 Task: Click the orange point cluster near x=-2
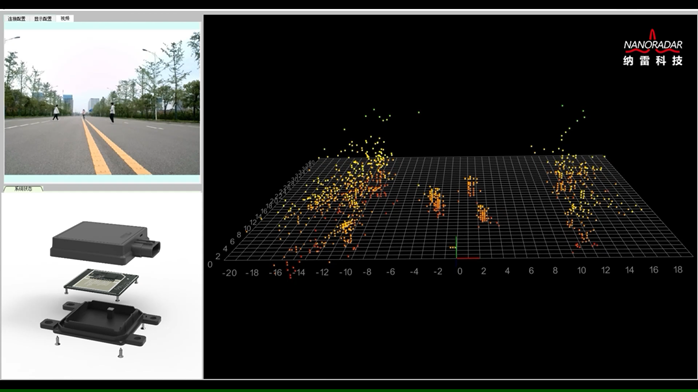[436, 202]
